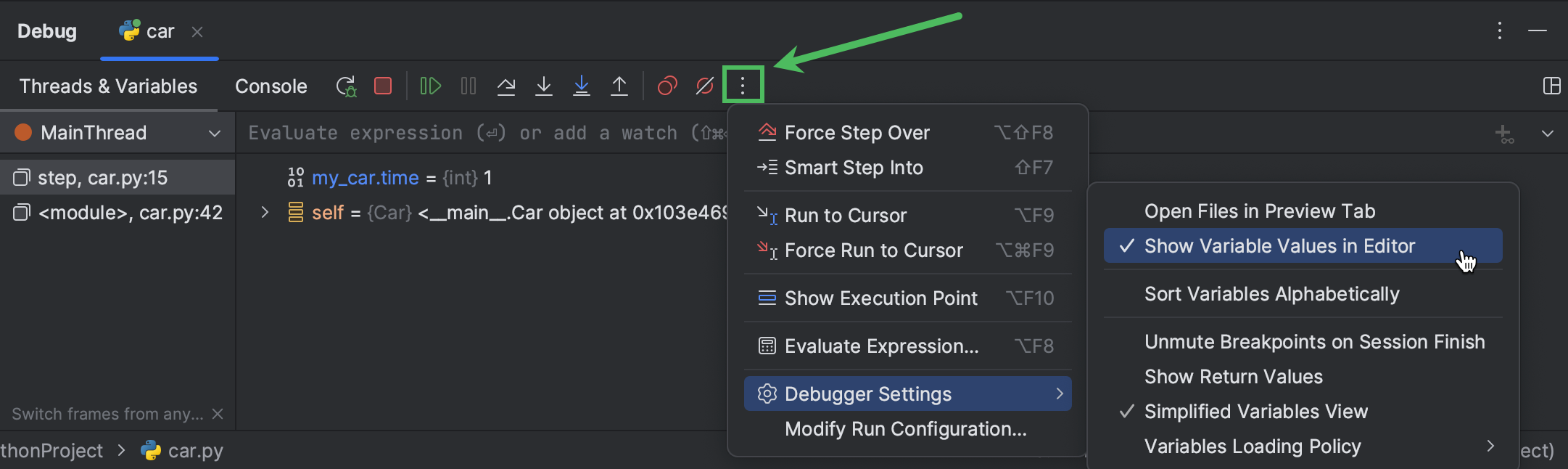Select the step, car.py:15 frame
The width and height of the screenshot is (1568, 469).
pos(102,178)
